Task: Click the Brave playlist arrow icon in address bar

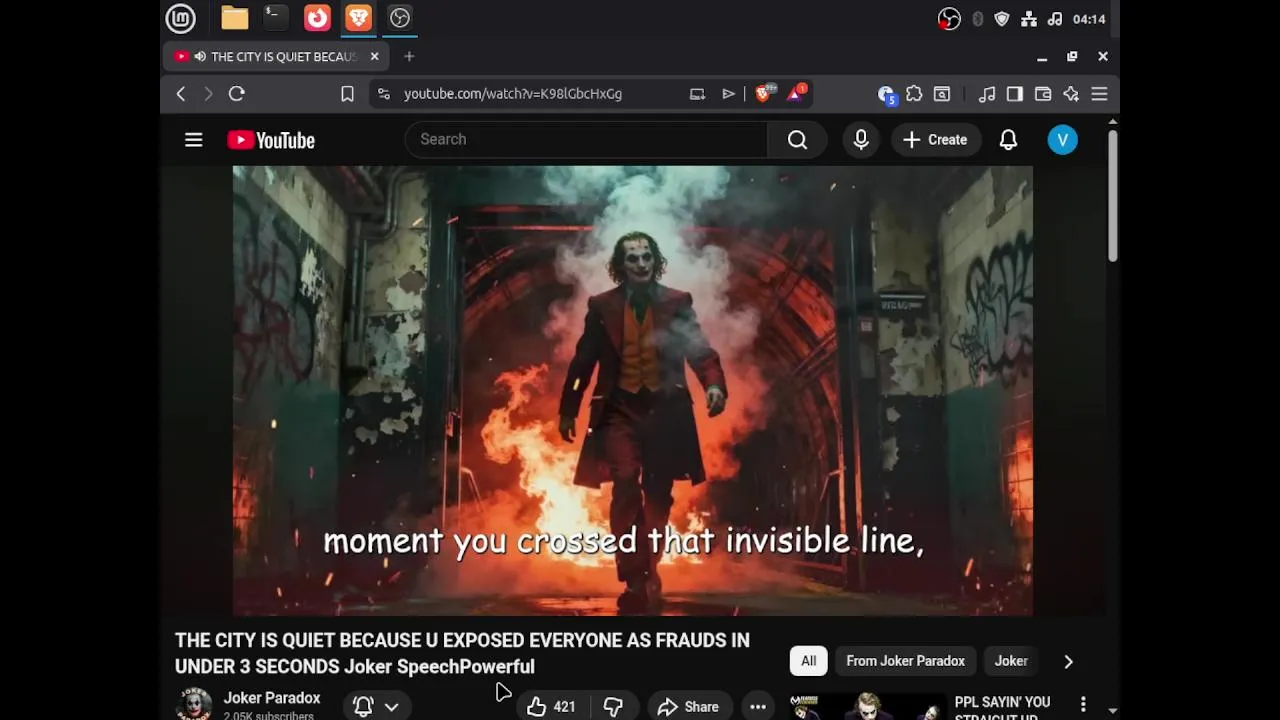Action: coord(729,94)
